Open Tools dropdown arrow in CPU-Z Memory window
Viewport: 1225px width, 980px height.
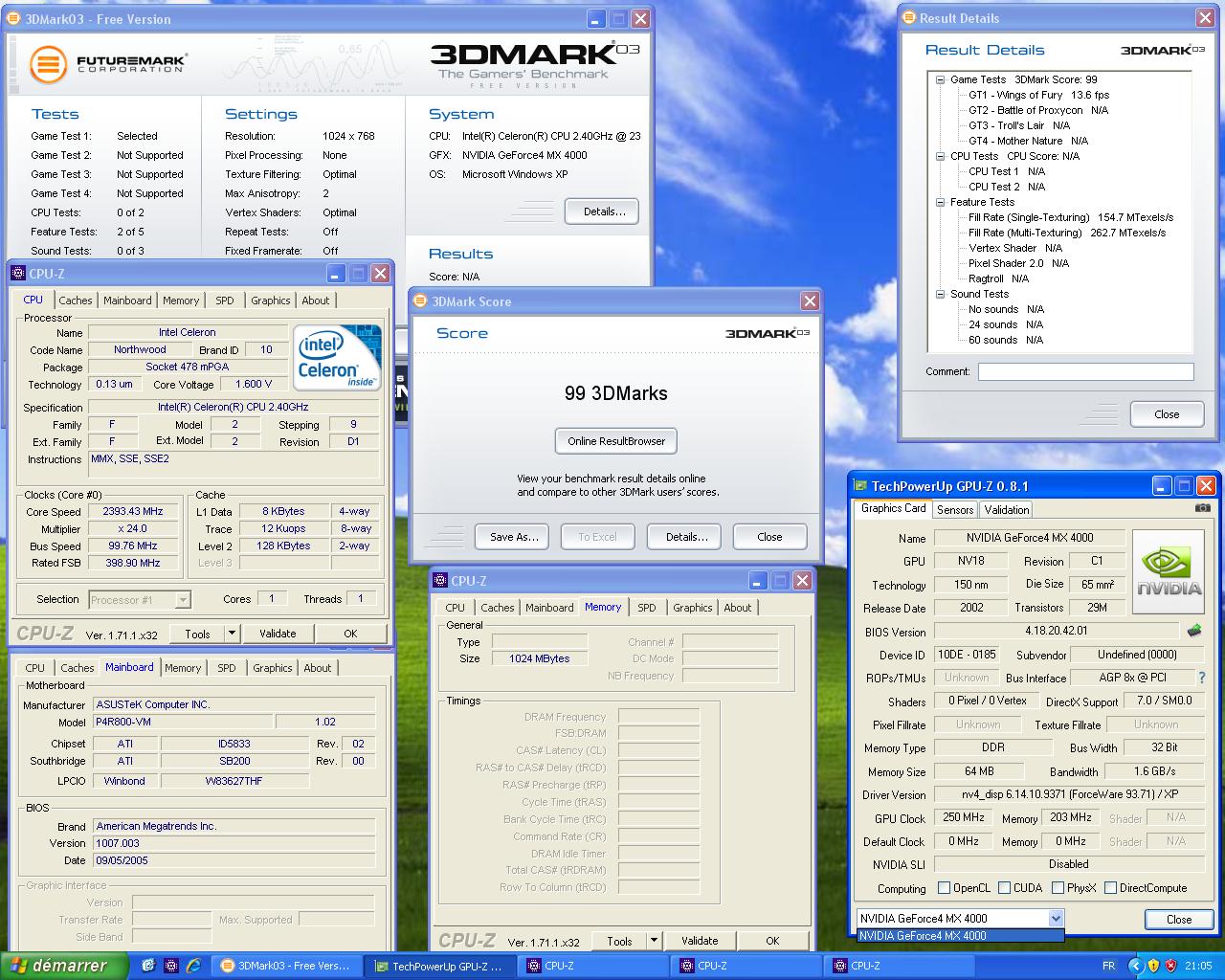(x=654, y=941)
